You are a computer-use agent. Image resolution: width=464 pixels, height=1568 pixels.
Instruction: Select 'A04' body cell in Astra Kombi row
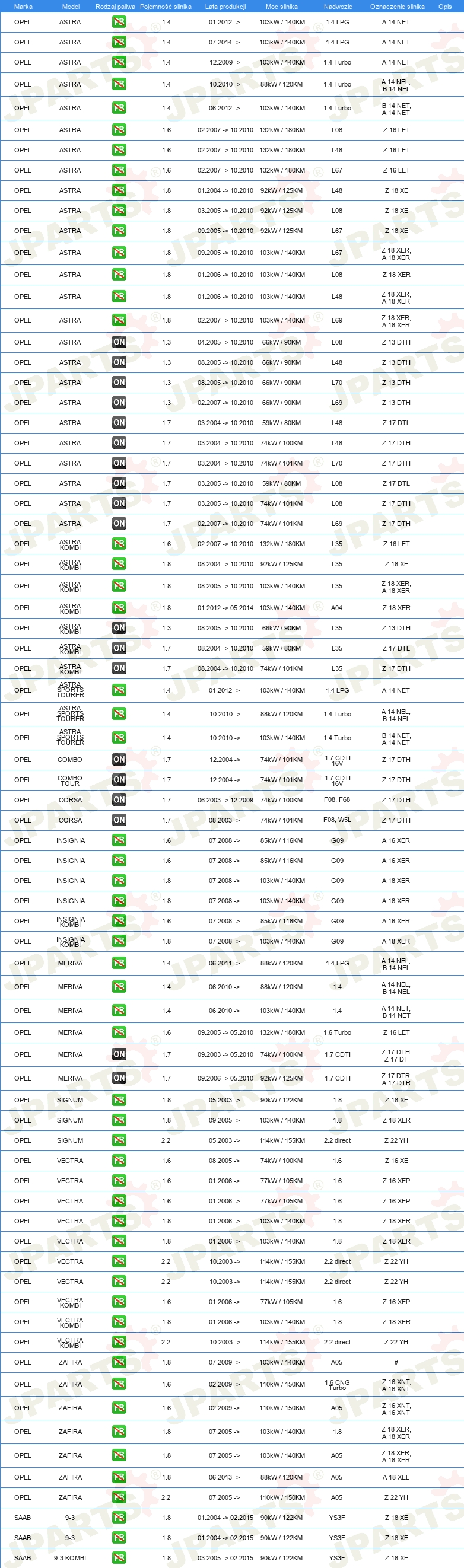pyautogui.click(x=337, y=608)
